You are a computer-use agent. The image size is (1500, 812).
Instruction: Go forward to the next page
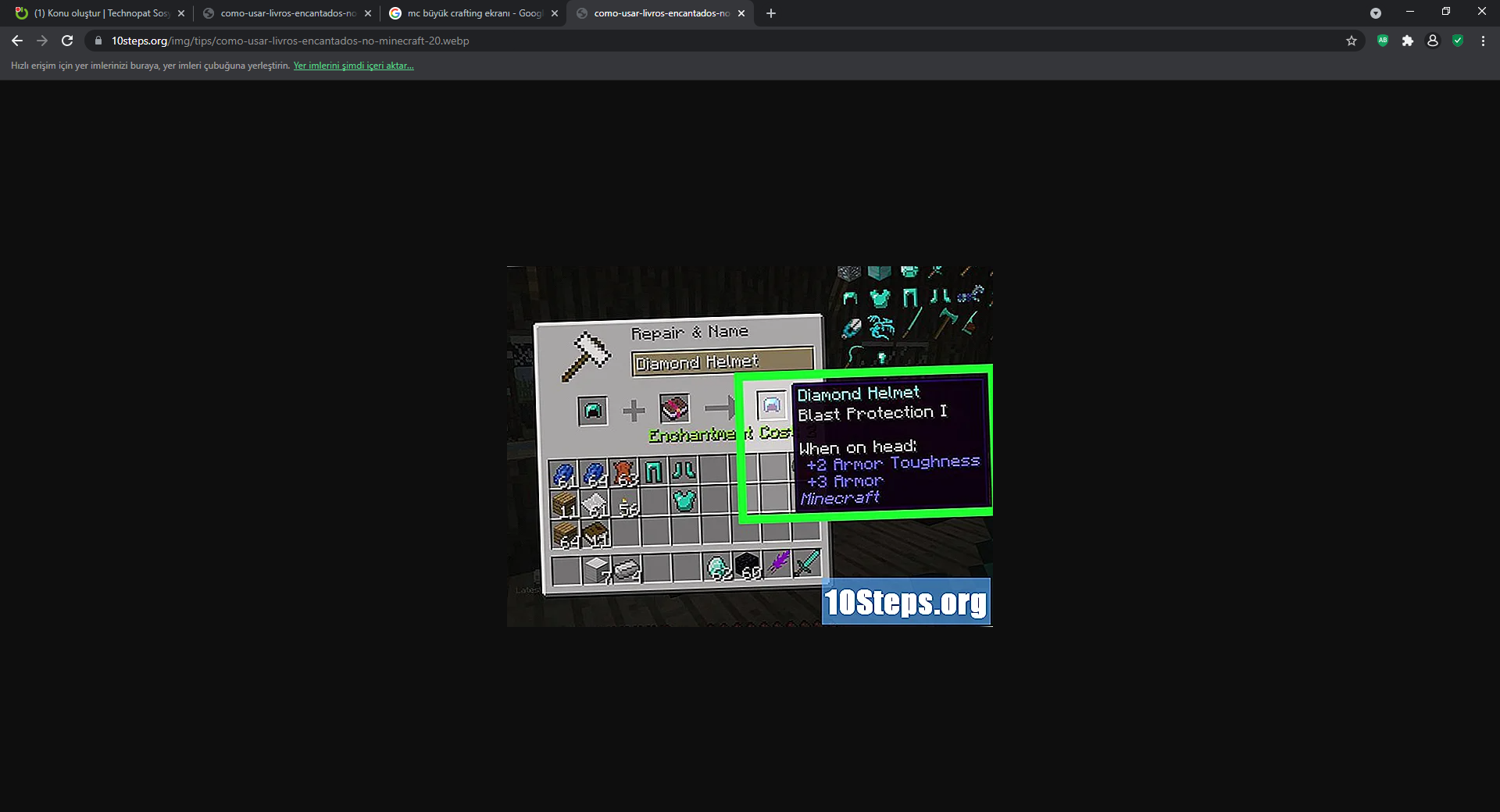(x=42, y=41)
